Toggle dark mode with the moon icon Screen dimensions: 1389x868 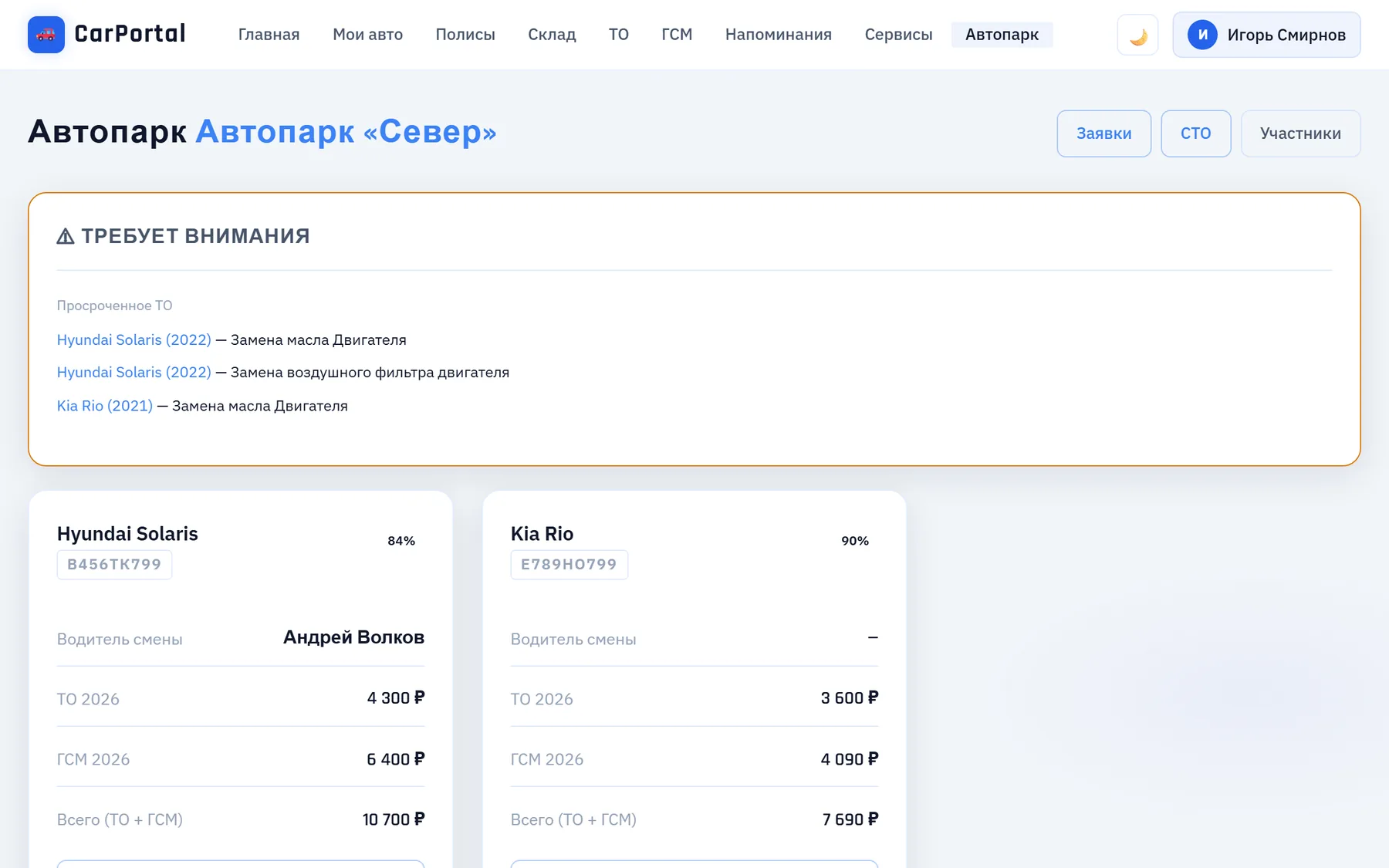coord(1137,35)
